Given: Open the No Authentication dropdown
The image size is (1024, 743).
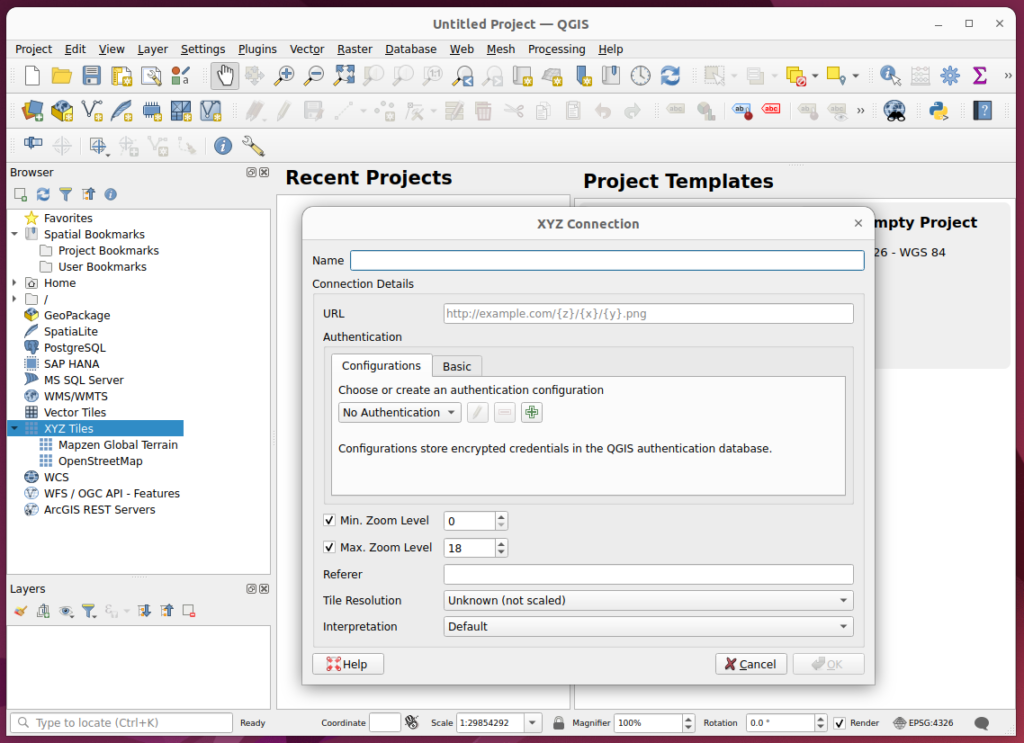Looking at the screenshot, I should [399, 412].
